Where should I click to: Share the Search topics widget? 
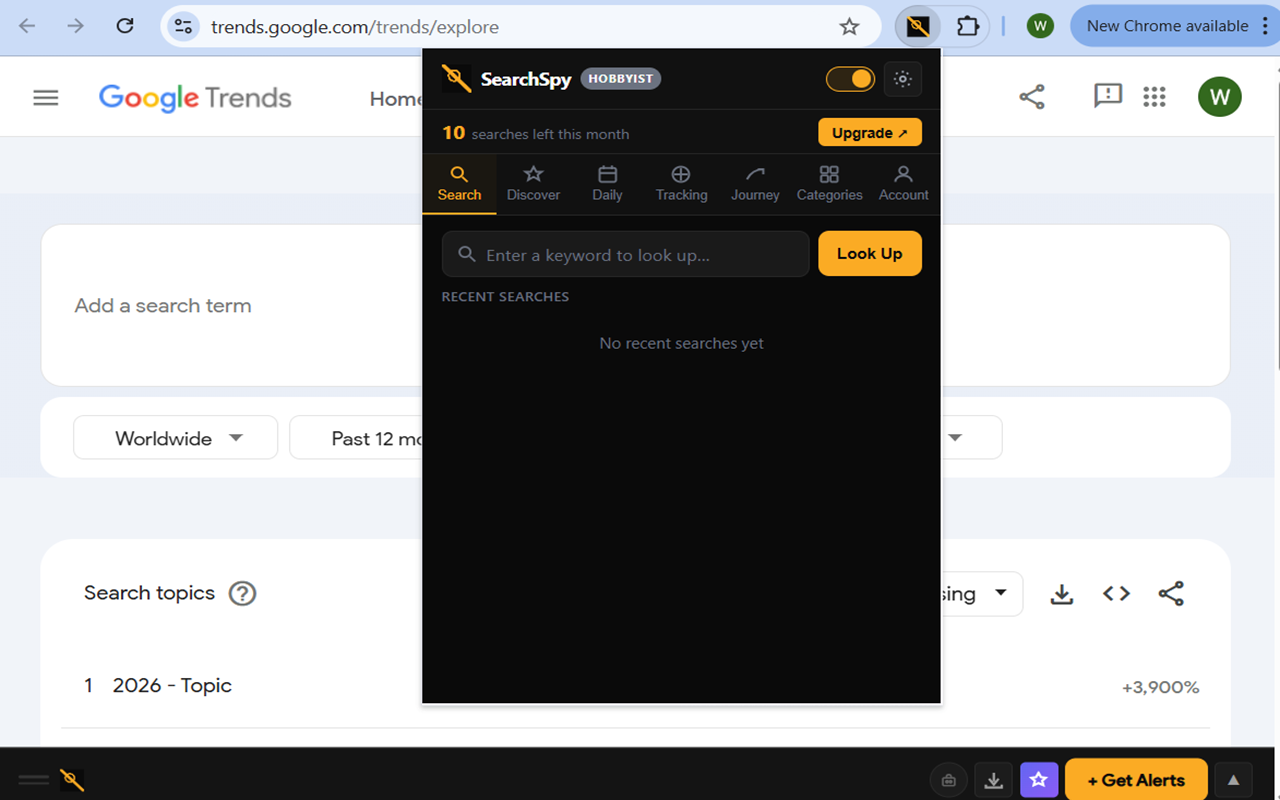click(1171, 594)
